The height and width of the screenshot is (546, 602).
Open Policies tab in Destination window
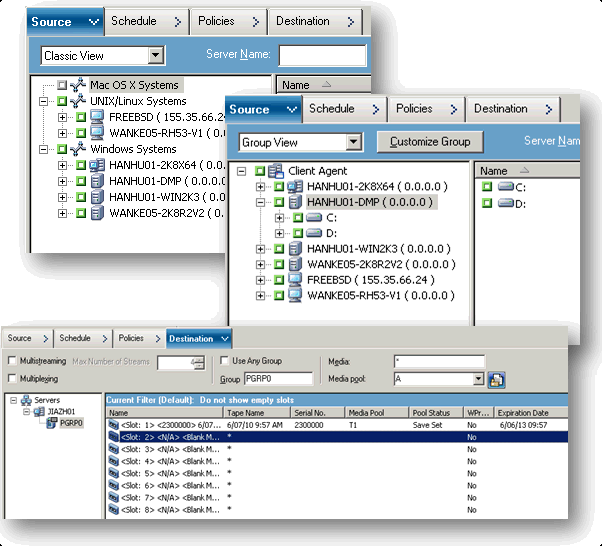click(139, 338)
